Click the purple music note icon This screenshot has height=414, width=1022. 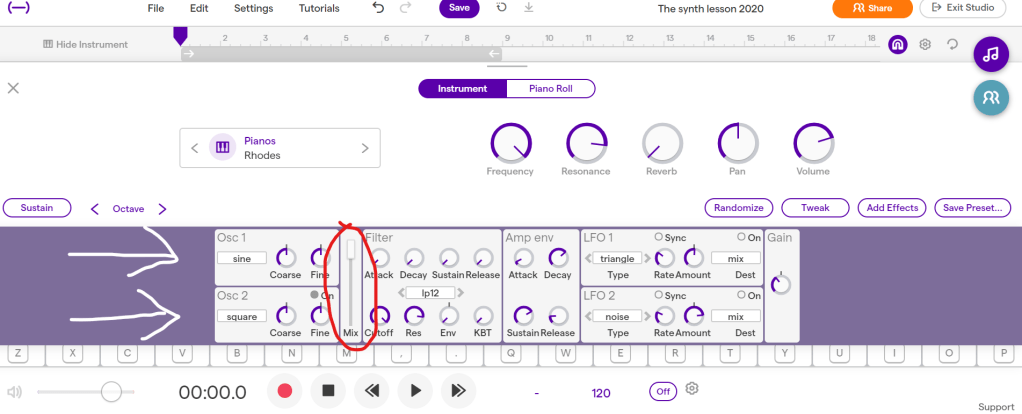[990, 55]
